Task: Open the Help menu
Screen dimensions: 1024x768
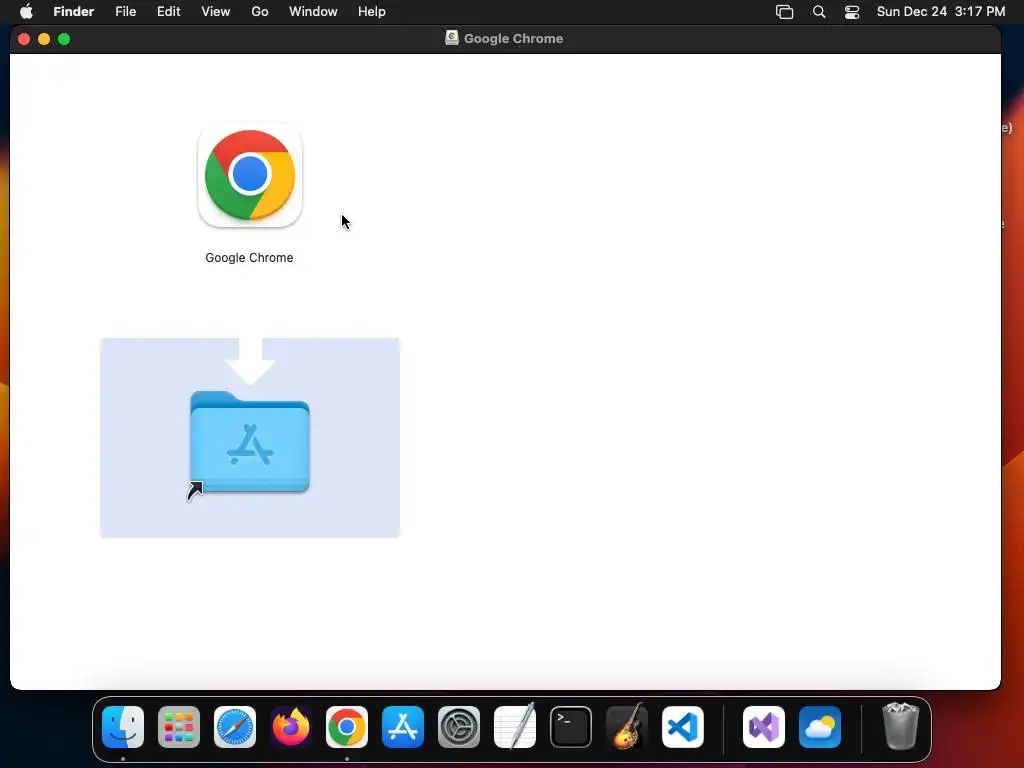Action: point(372,12)
